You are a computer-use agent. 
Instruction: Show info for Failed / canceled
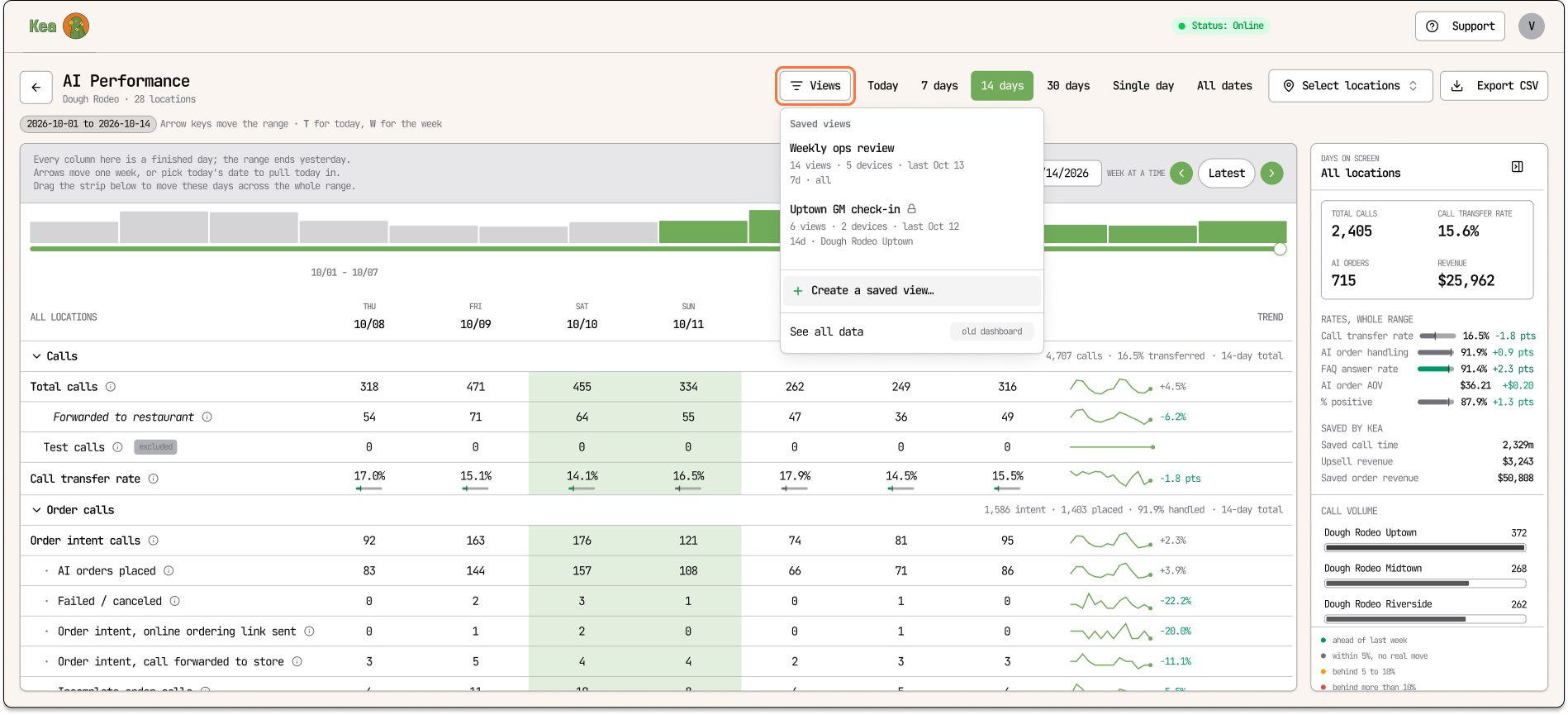(x=175, y=602)
